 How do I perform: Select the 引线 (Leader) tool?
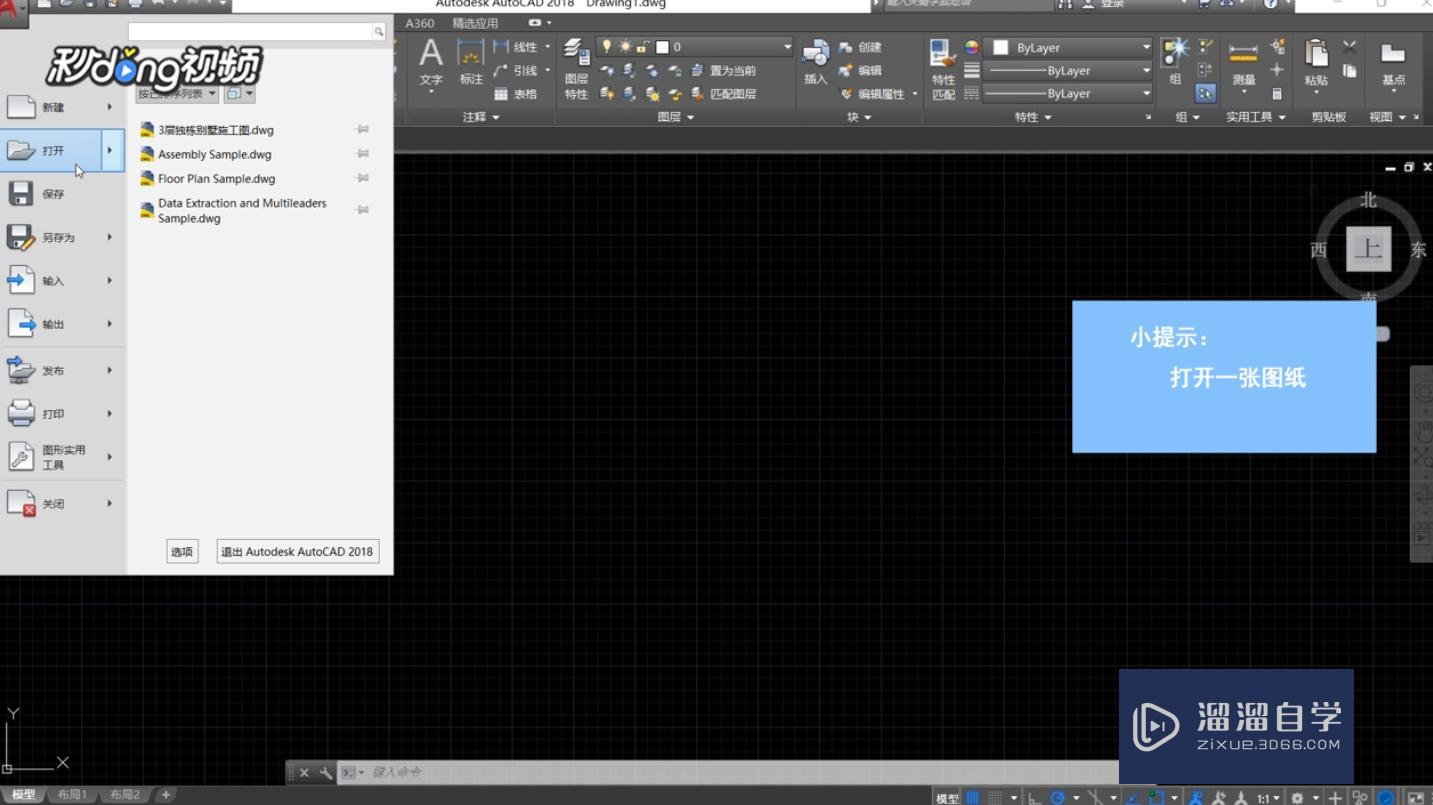point(517,70)
